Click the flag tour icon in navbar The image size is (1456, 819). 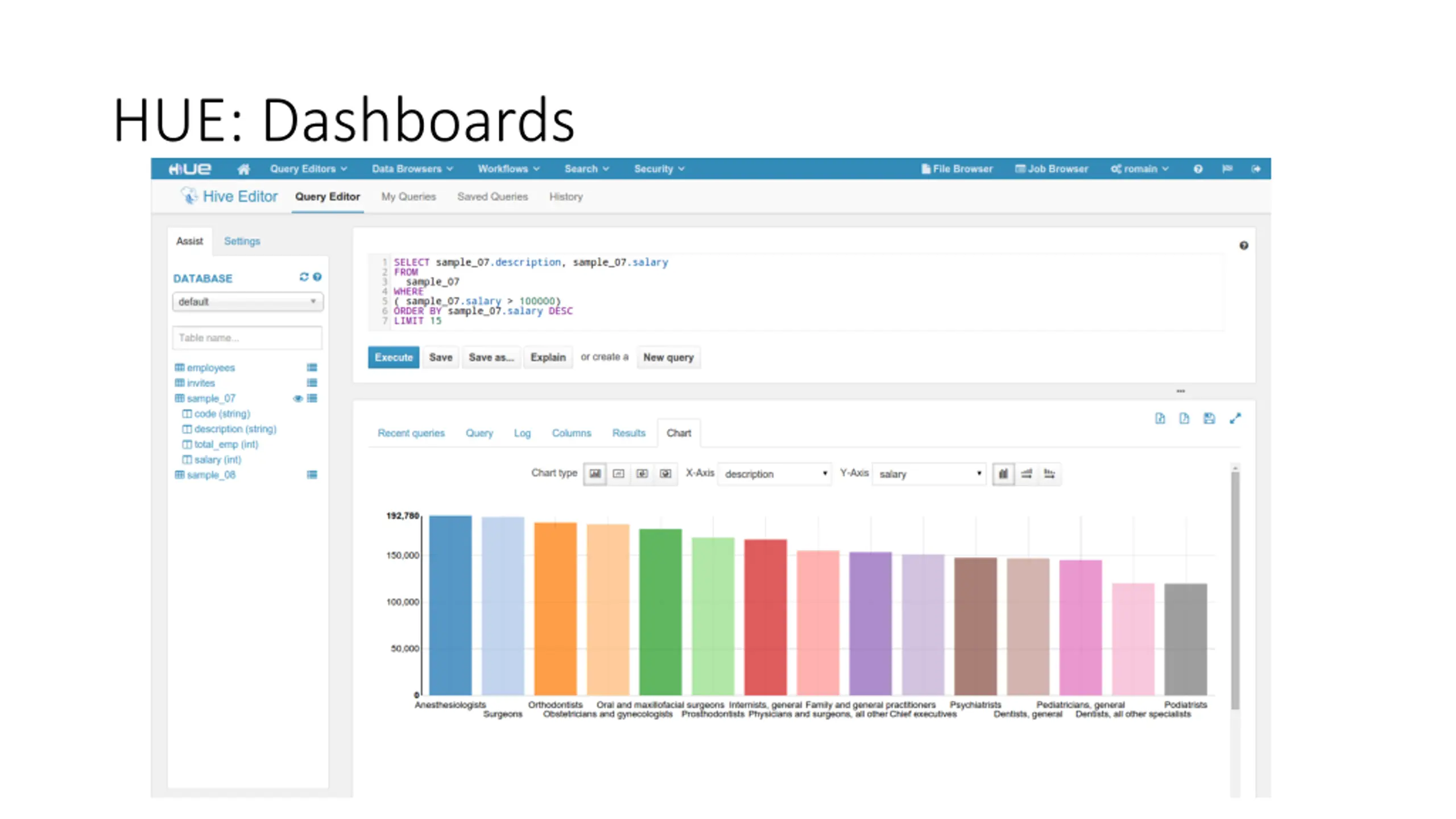click(1227, 169)
